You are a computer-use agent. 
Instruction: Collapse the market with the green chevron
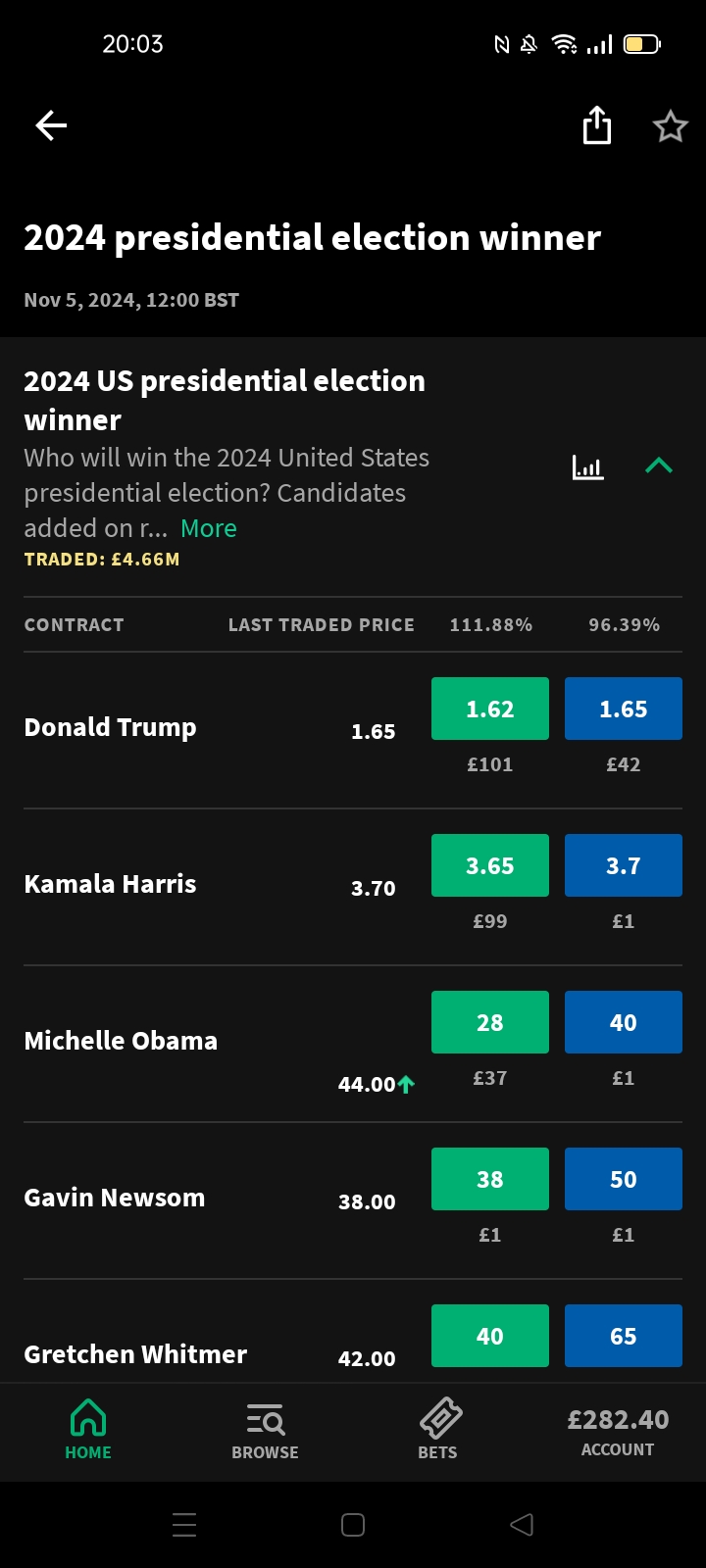[659, 466]
